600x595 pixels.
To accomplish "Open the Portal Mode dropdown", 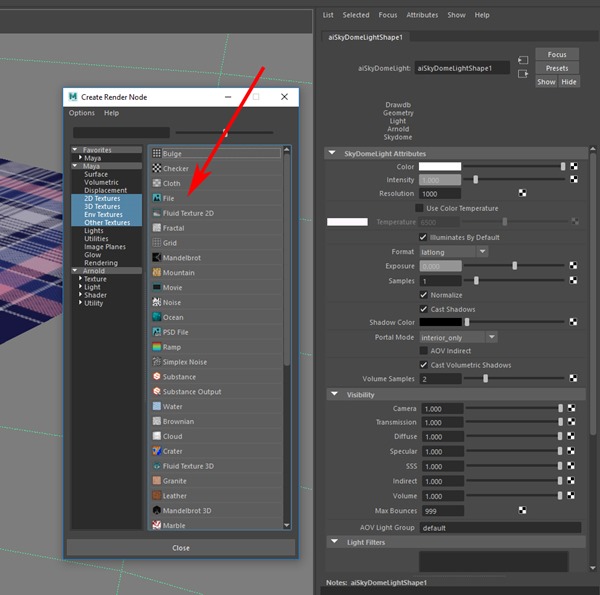I will [458, 337].
